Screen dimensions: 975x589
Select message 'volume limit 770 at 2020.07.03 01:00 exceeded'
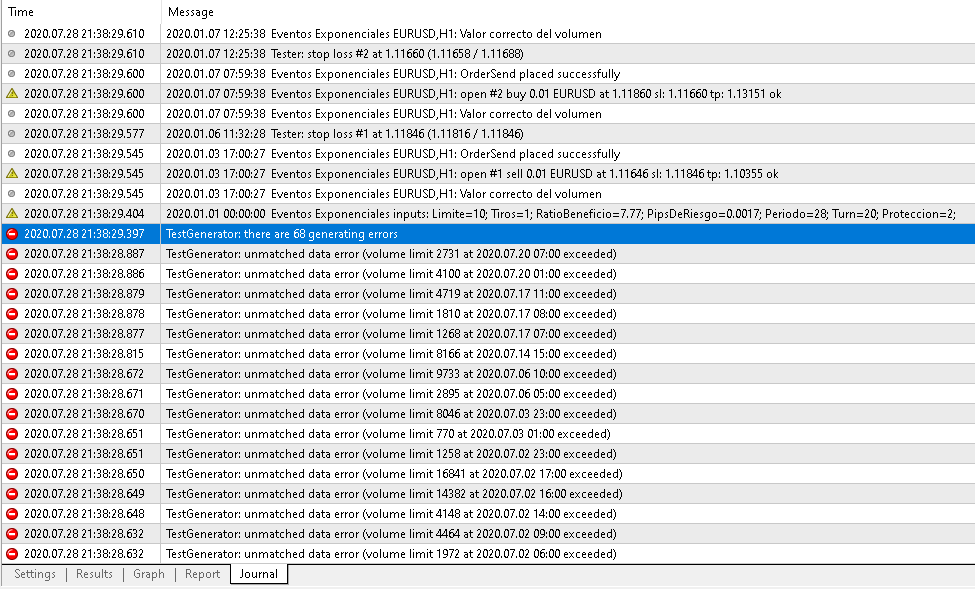pyautogui.click(x=388, y=434)
